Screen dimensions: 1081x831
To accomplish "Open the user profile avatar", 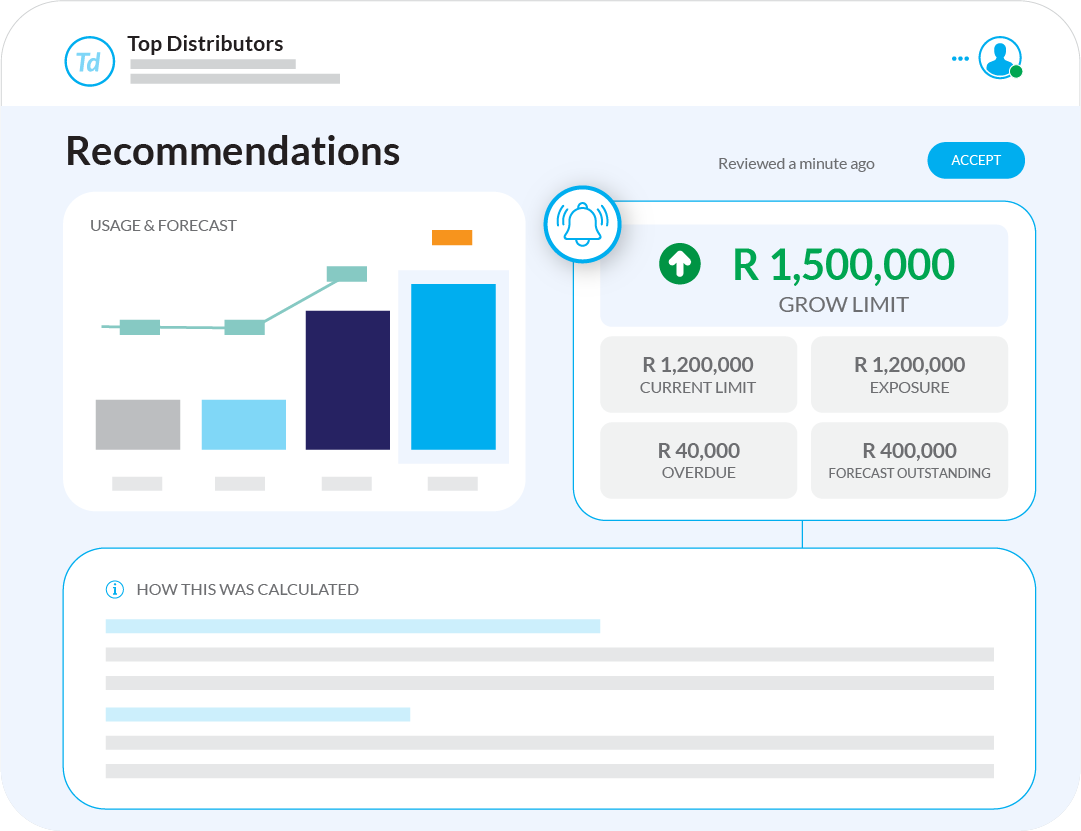I will (x=998, y=57).
